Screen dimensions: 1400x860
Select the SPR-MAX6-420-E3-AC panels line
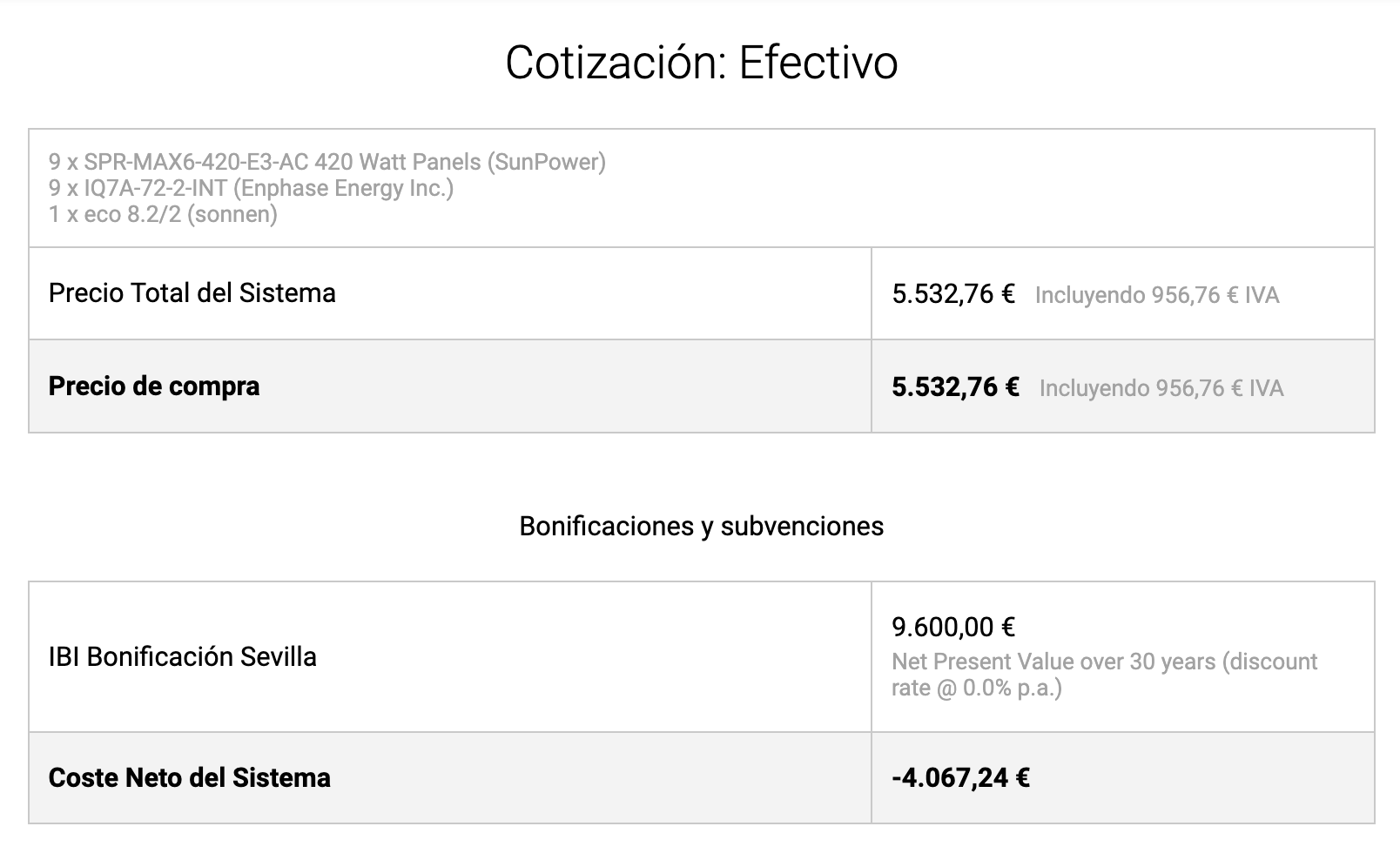pos(327,162)
